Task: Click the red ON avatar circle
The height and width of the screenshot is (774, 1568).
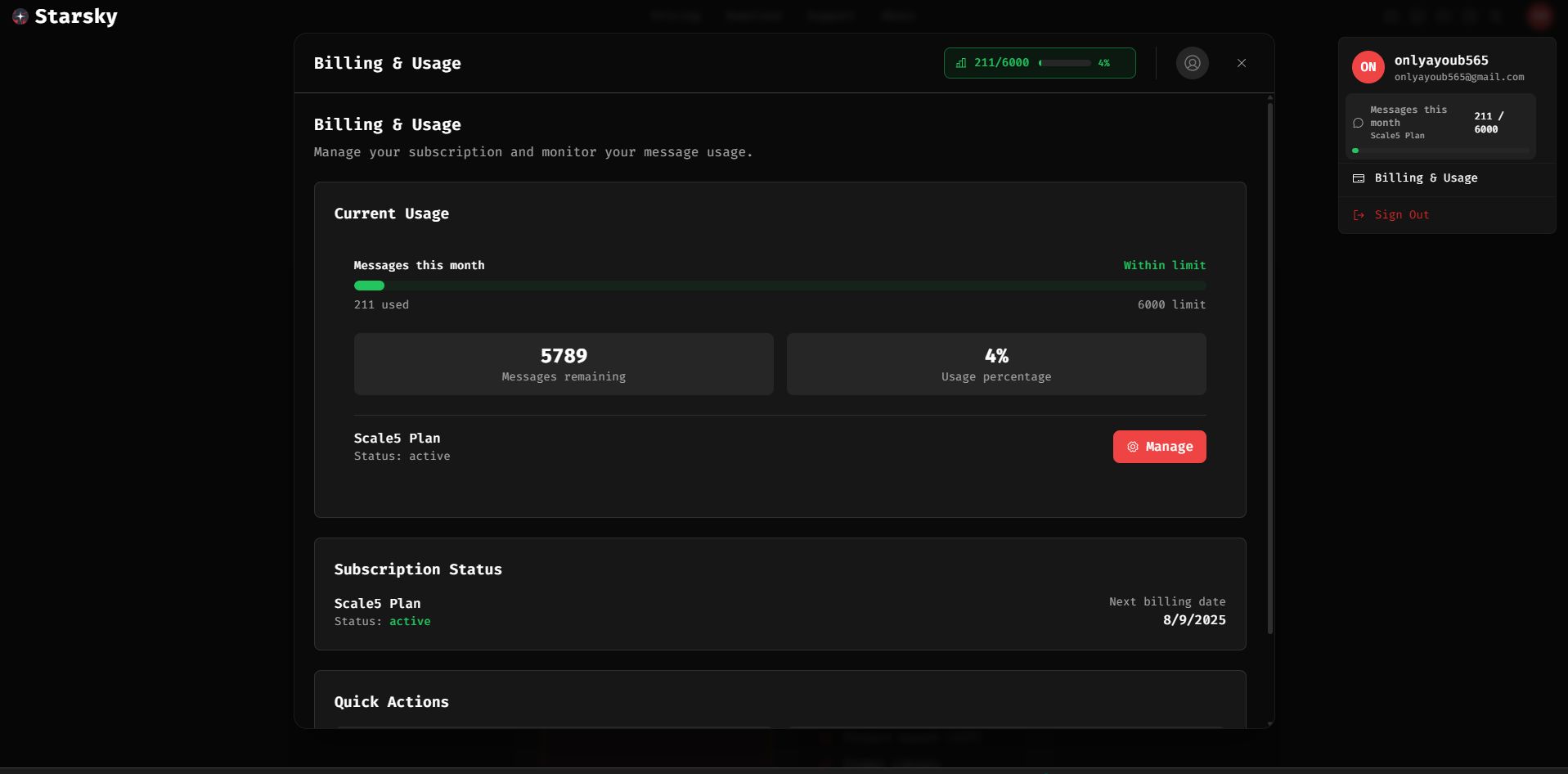Action: [1368, 67]
